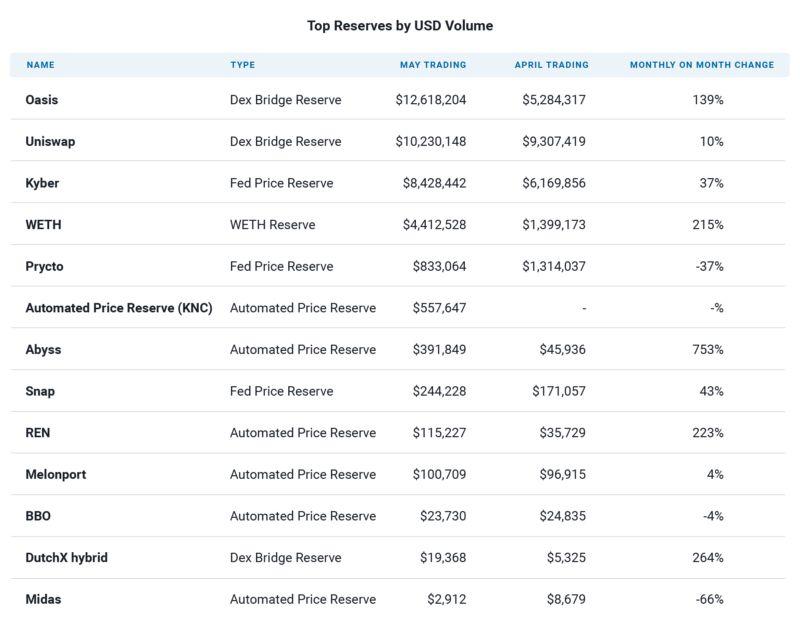Click Kyber May trading value $8,428,442

click(x=434, y=183)
